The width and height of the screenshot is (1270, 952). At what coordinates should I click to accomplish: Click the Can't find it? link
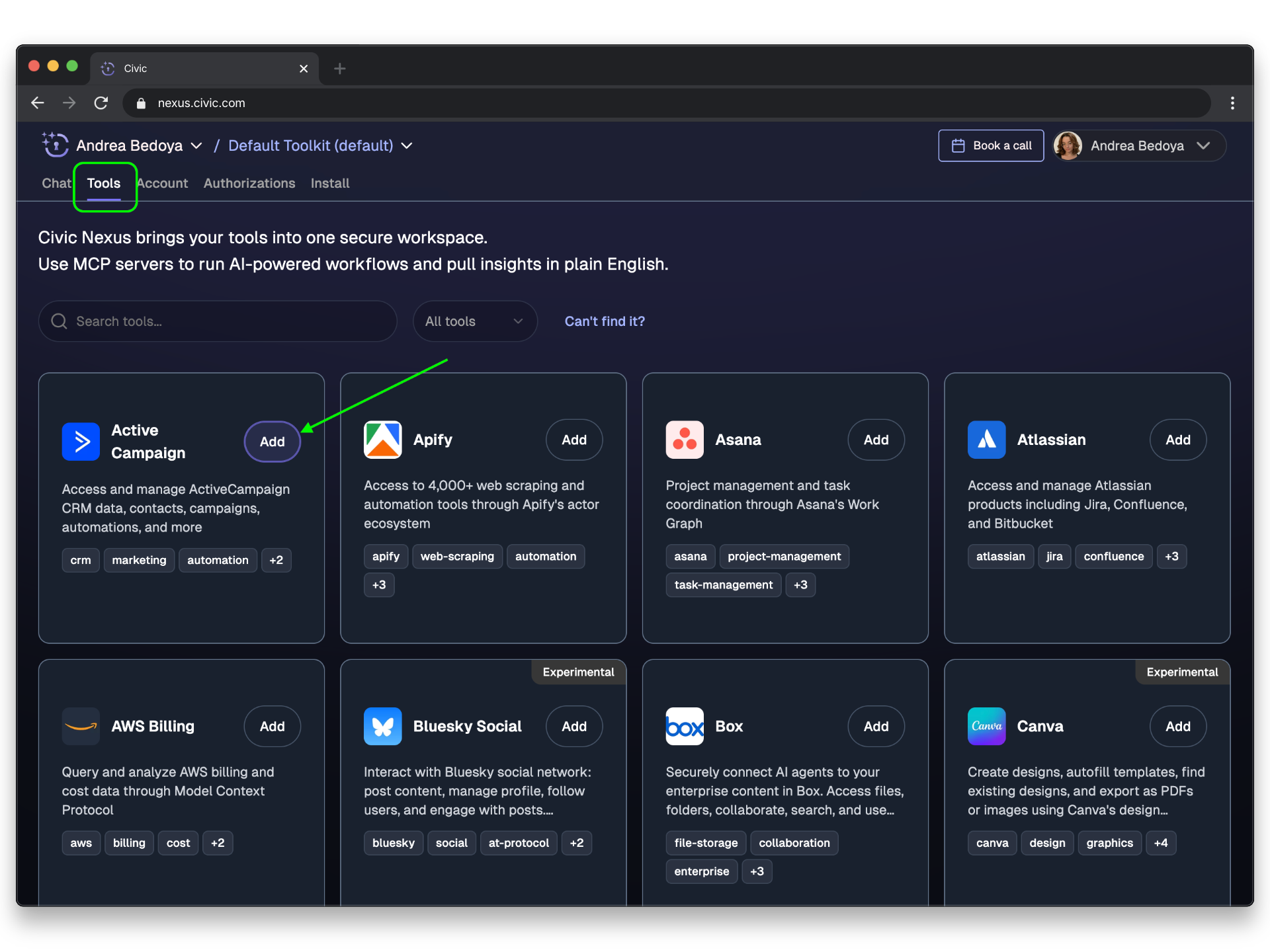[604, 321]
